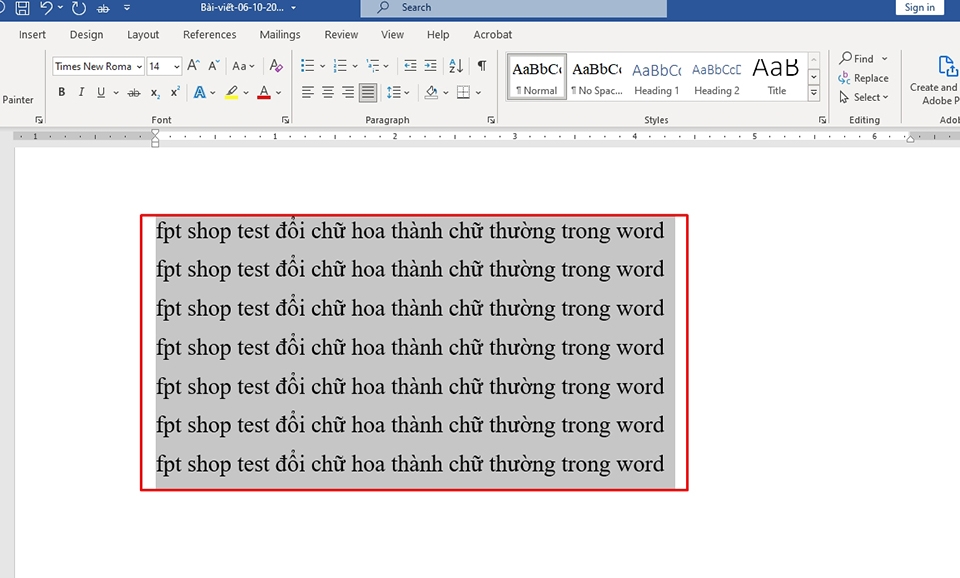This screenshot has height=578, width=960.
Task: Click the Multilevel List icon
Action: pos(373,66)
